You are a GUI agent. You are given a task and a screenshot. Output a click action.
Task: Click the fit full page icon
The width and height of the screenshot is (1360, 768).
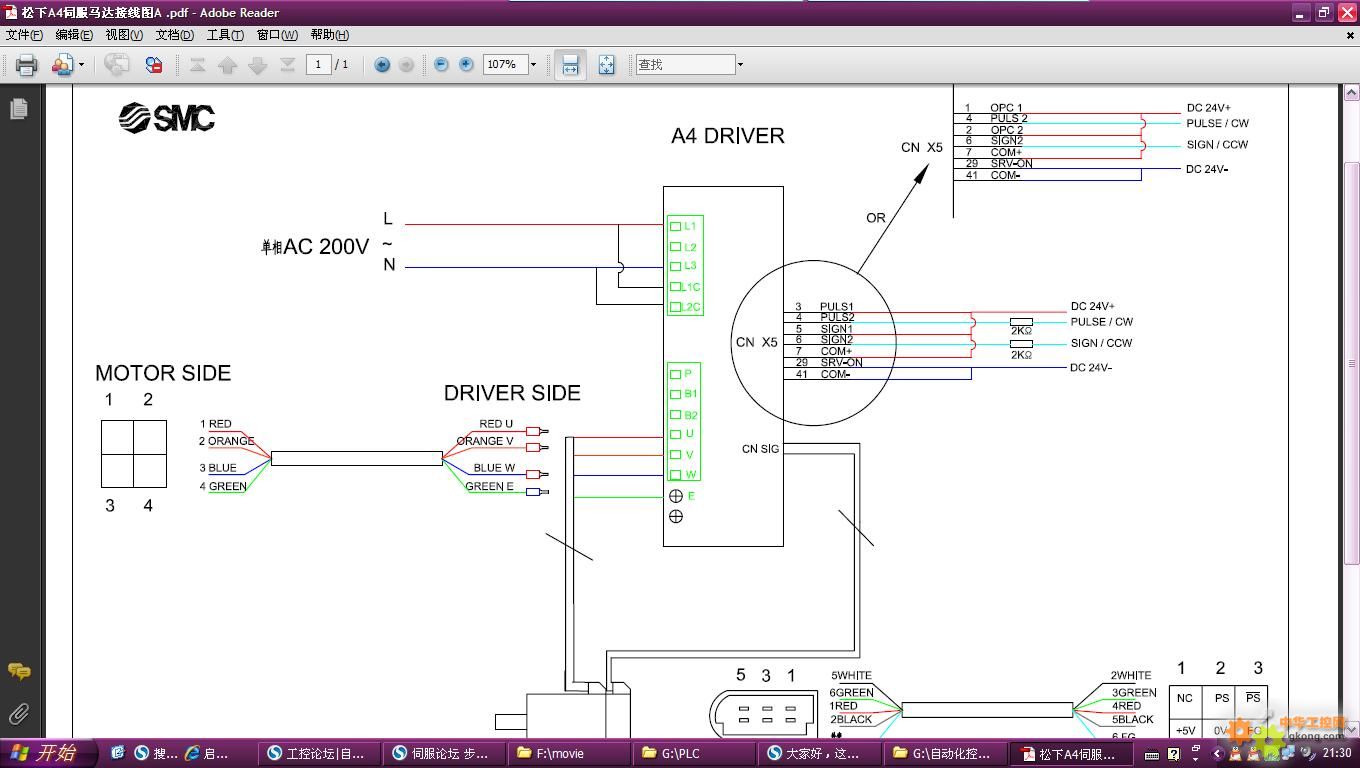[x=606, y=65]
